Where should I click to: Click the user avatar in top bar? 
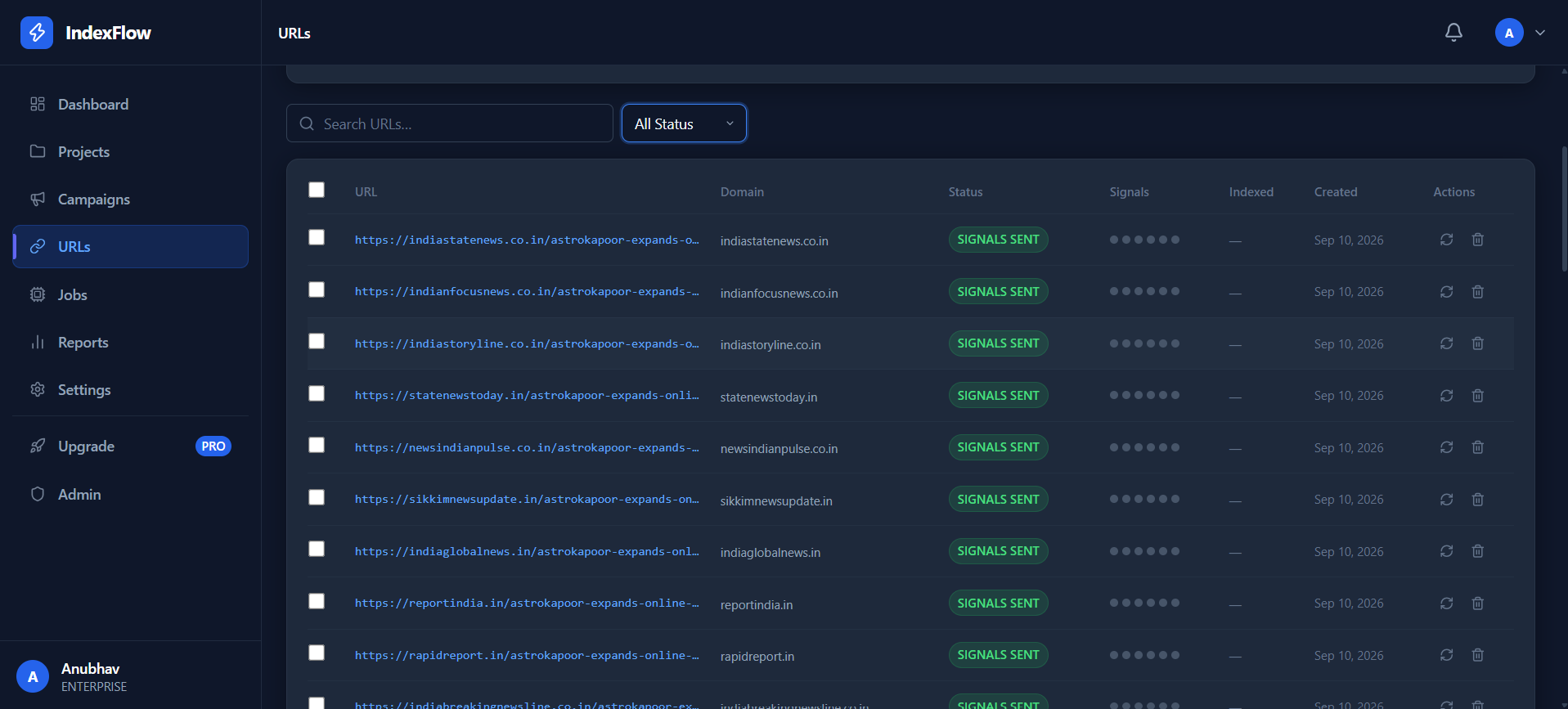pos(1509,33)
